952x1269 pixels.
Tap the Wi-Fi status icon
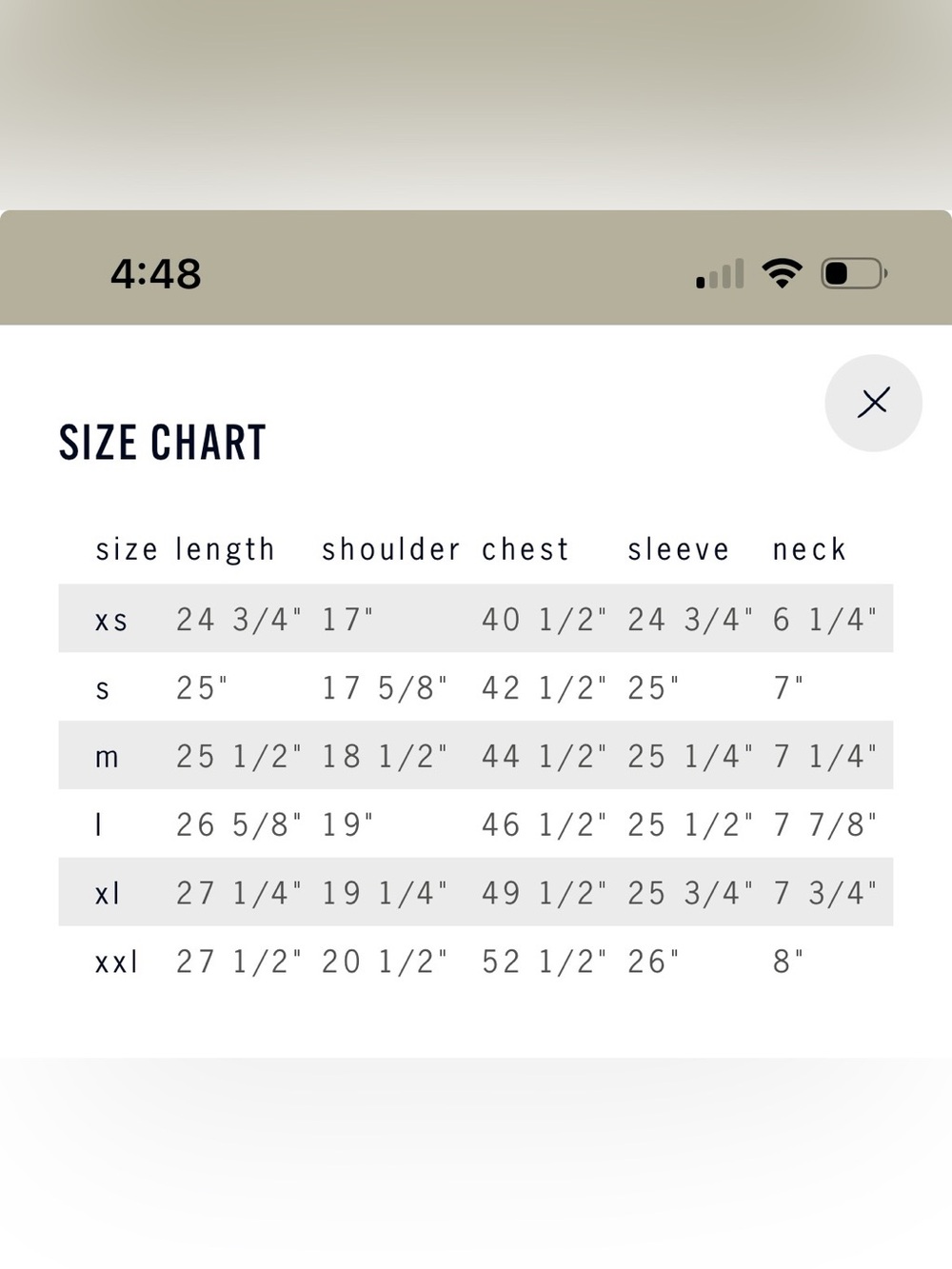click(782, 274)
